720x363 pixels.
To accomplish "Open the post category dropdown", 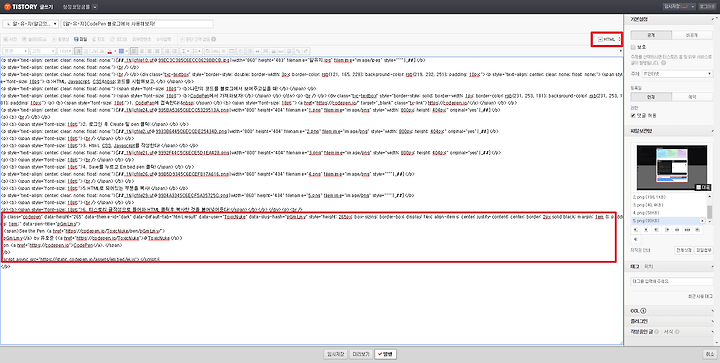I will (30, 24).
